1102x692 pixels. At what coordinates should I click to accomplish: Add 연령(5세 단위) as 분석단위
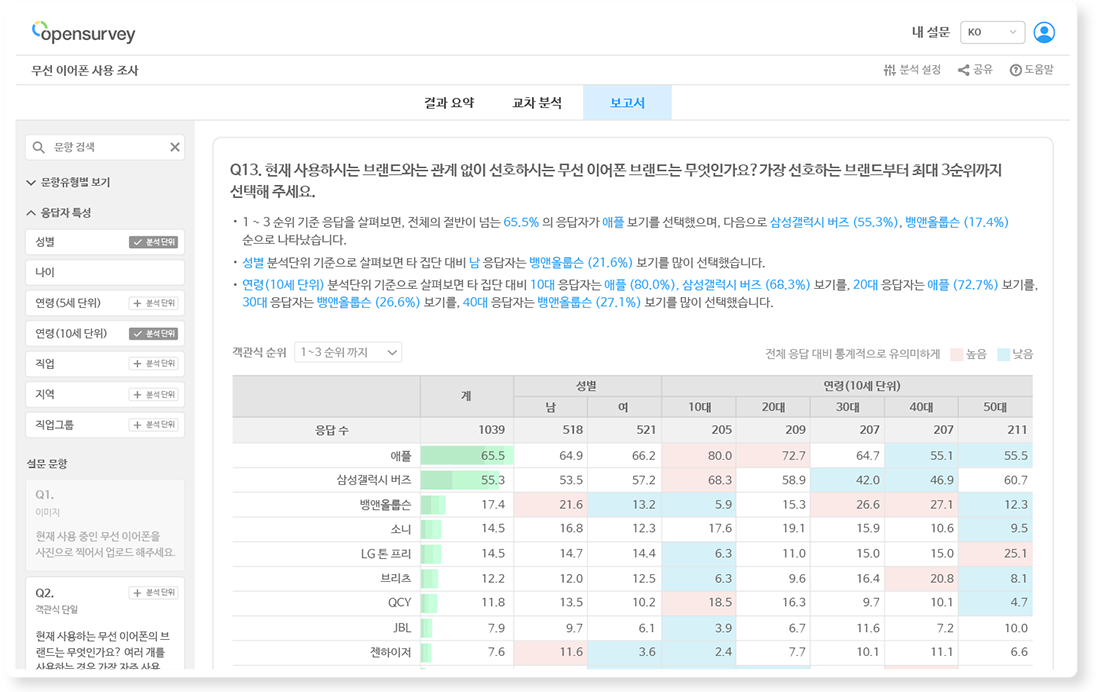pyautogui.click(x=153, y=303)
